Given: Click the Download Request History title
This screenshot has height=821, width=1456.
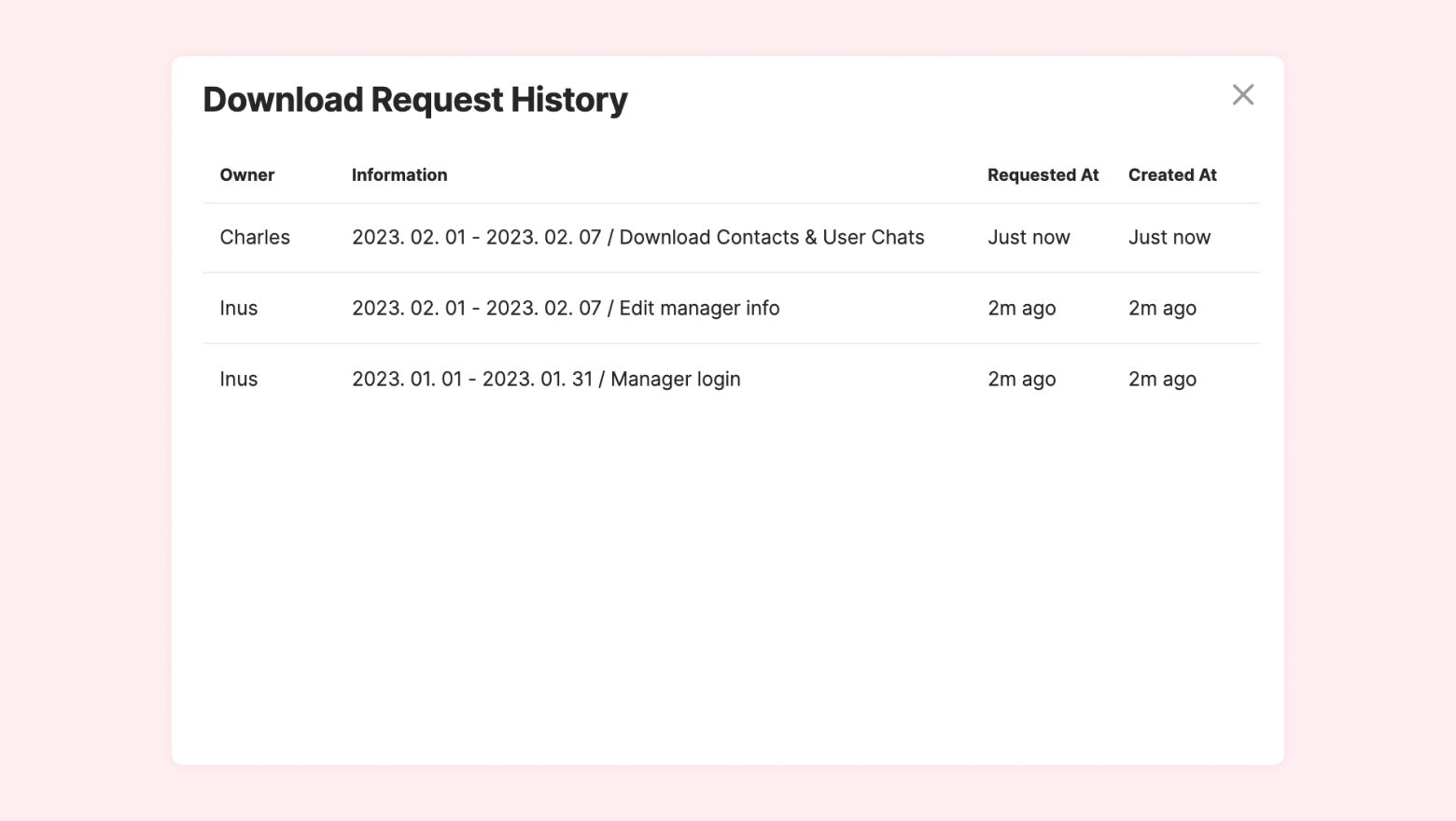Looking at the screenshot, I should click(415, 100).
